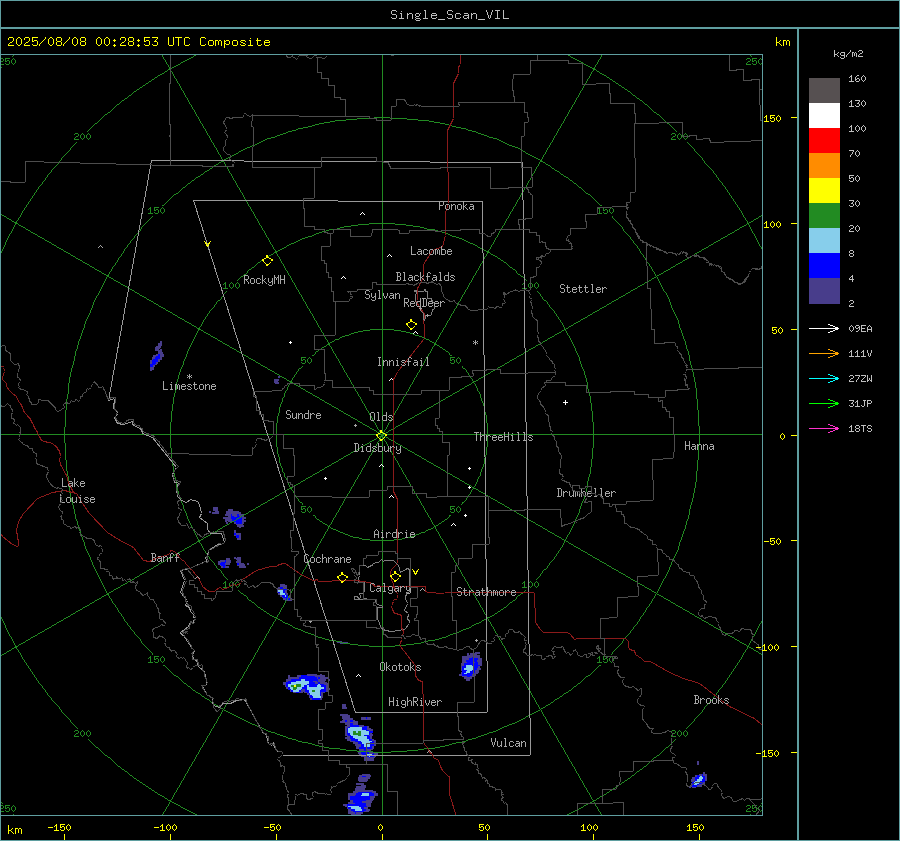Click the Vulcan map label
The image size is (900, 841).
click(508, 743)
